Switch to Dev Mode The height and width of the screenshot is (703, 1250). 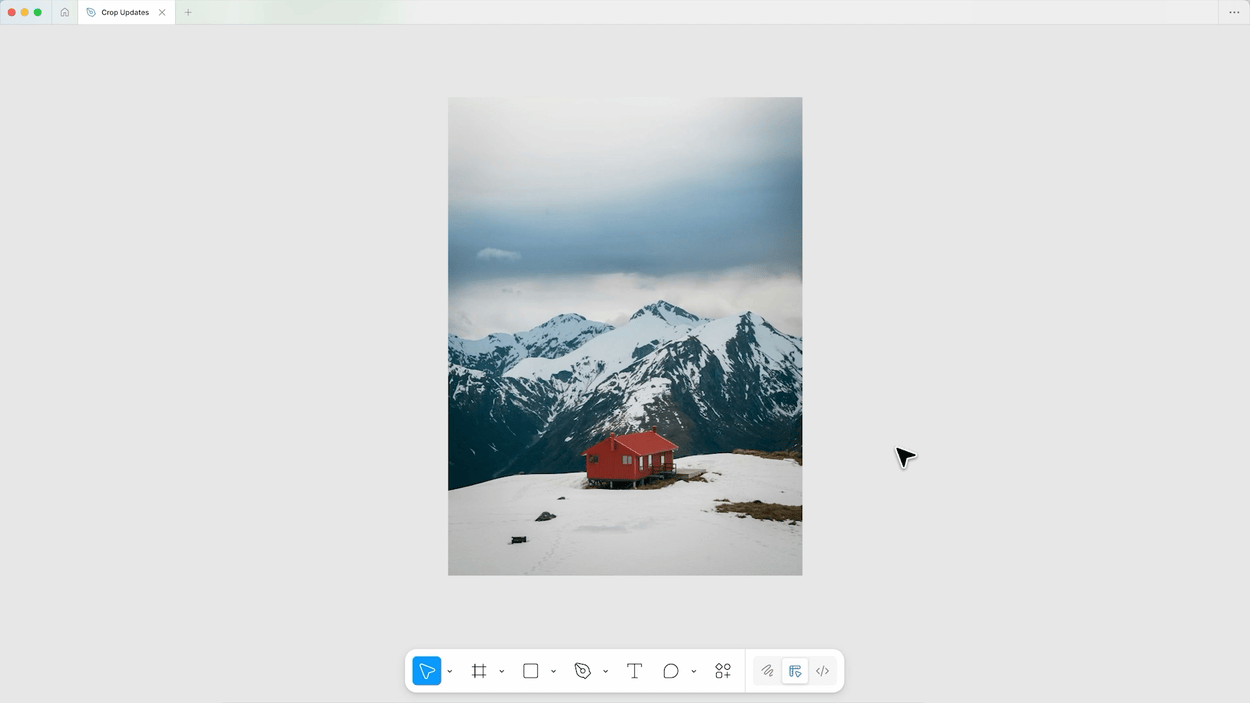point(822,671)
